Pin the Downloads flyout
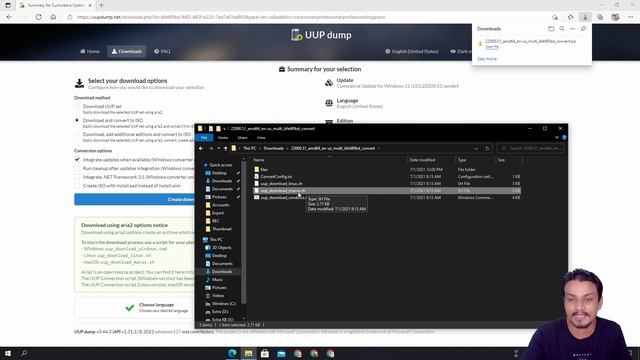 pos(583,29)
